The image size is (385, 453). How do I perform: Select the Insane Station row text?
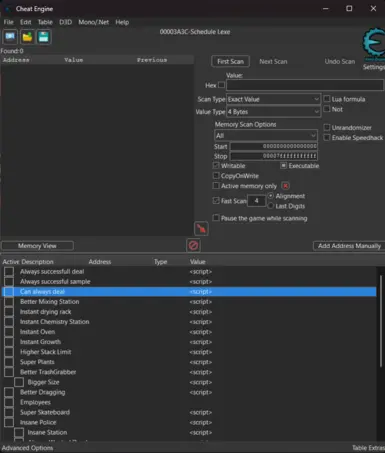point(47,432)
